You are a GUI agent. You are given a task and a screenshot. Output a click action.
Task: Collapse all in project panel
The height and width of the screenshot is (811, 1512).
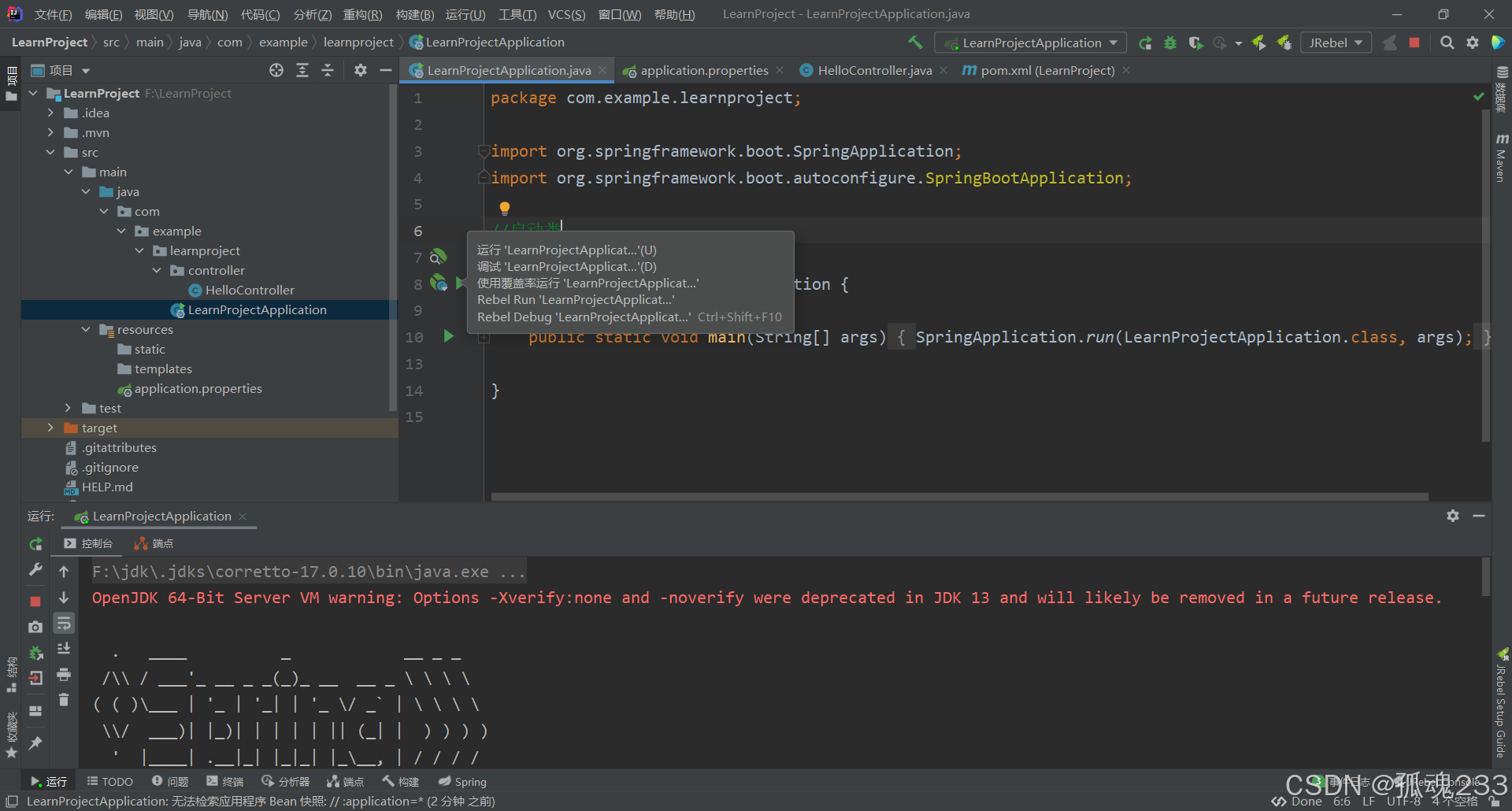pos(328,71)
